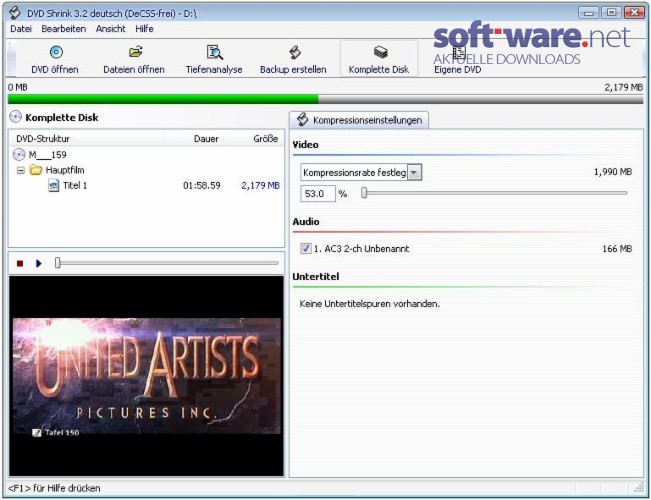This screenshot has height=500, width=651.
Task: Select the Titel 1 tree row
Action: tap(146, 185)
